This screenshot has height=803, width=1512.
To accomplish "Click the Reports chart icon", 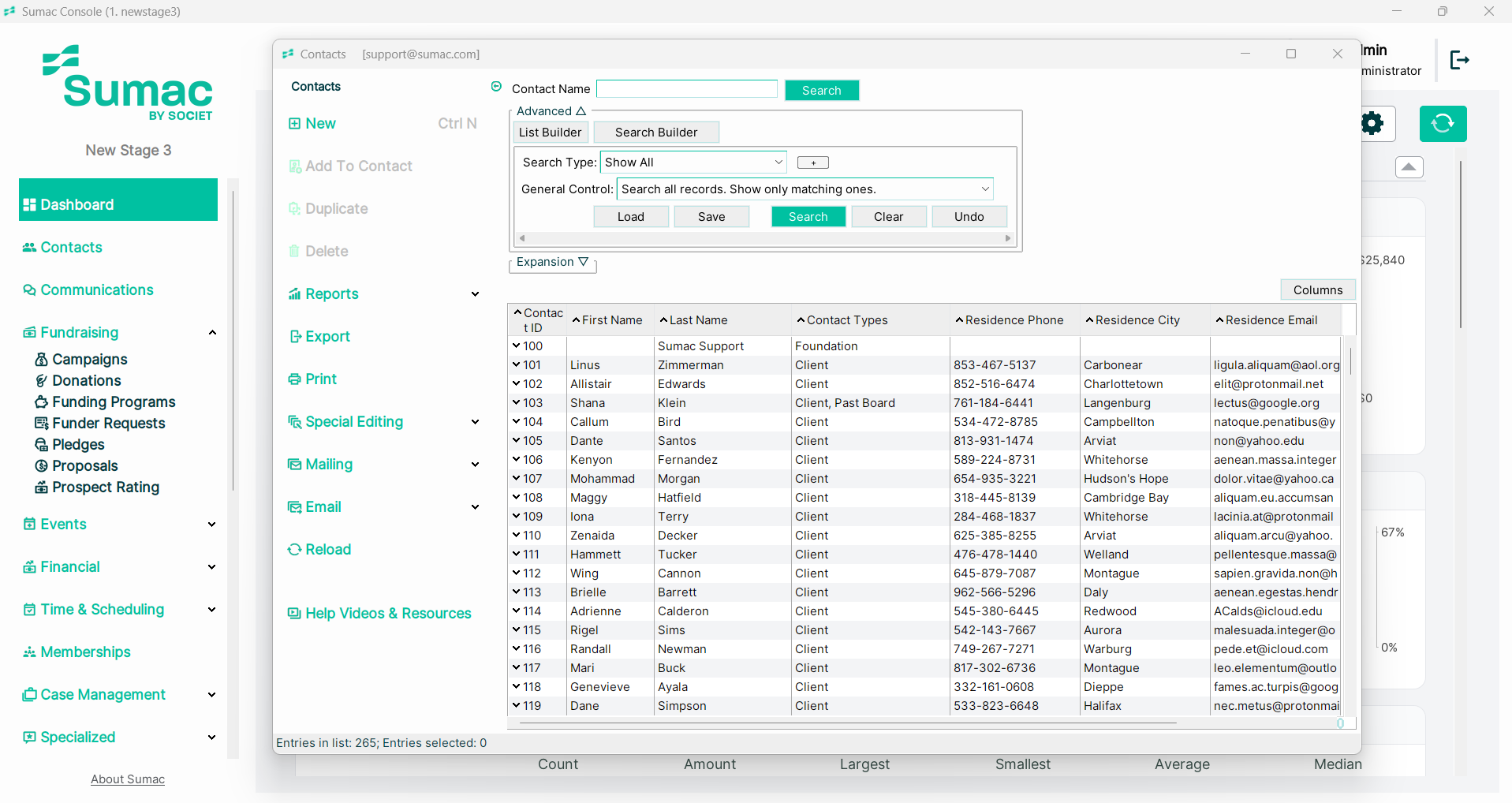I will (x=294, y=294).
